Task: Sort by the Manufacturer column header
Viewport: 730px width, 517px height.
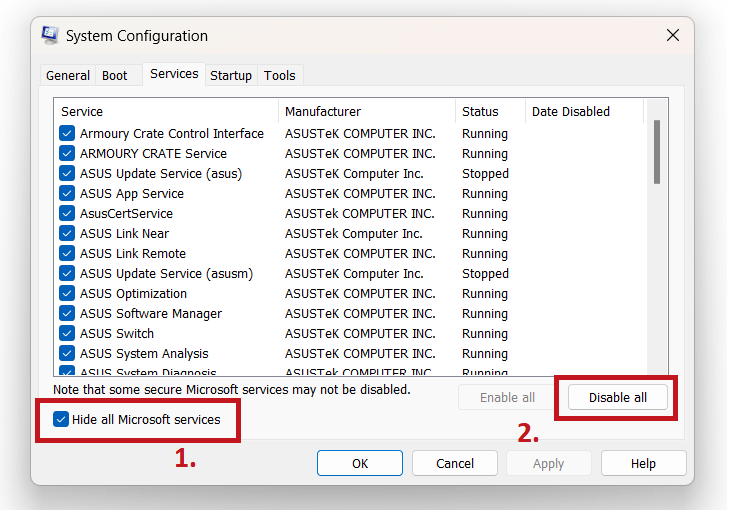Action: coord(368,112)
